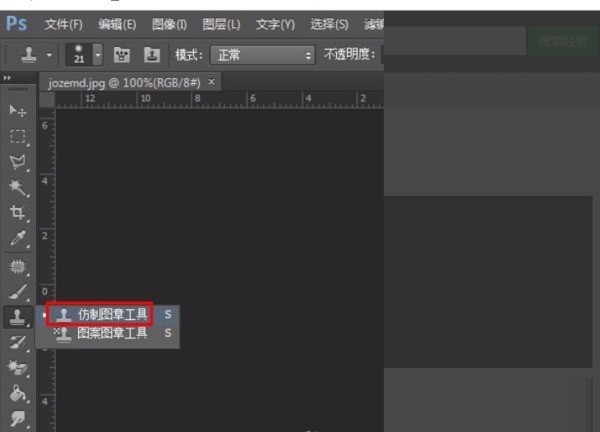Open the 文字(Y) menu

pos(275,24)
